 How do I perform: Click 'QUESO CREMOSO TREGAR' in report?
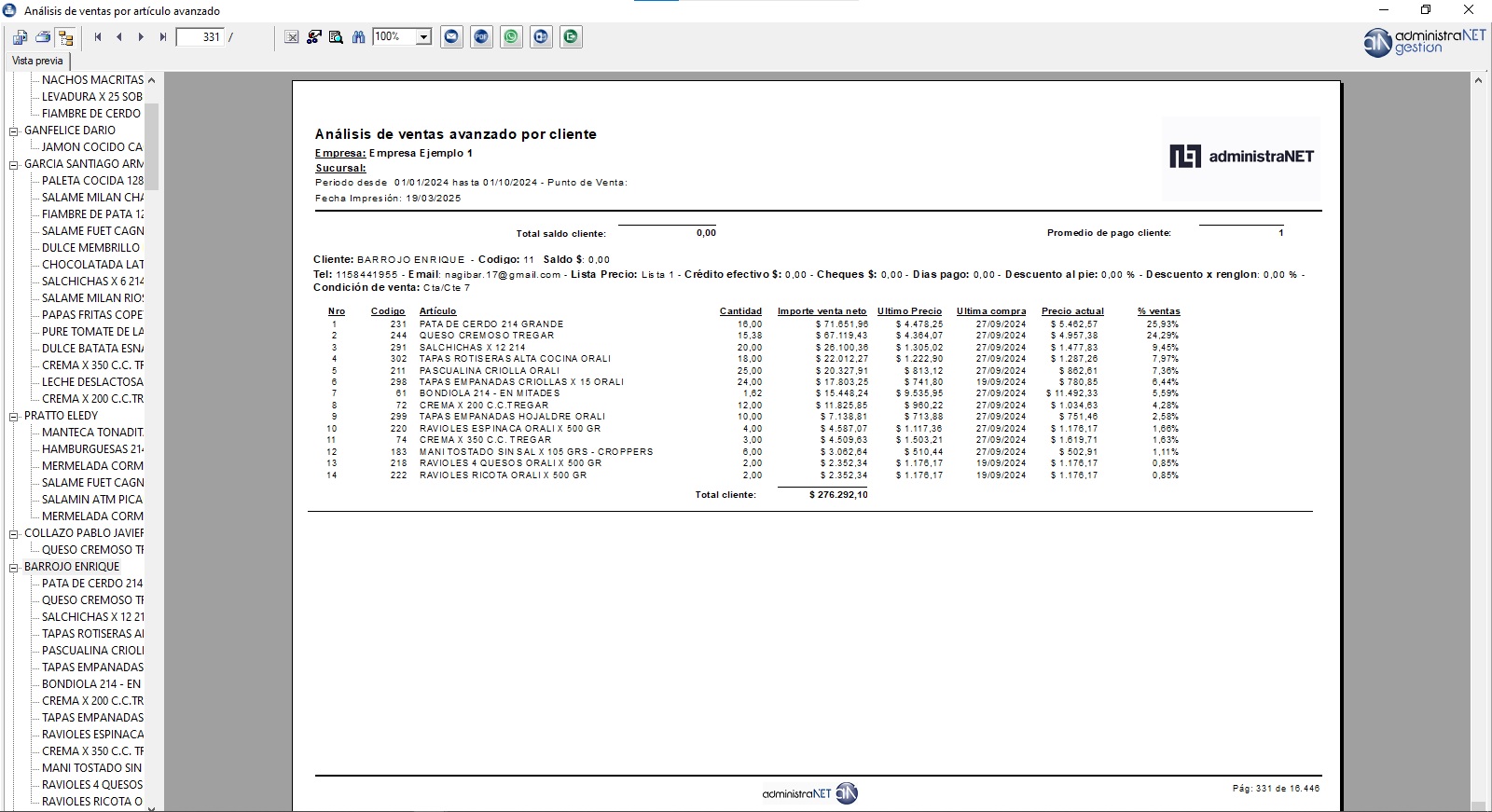coord(487,336)
